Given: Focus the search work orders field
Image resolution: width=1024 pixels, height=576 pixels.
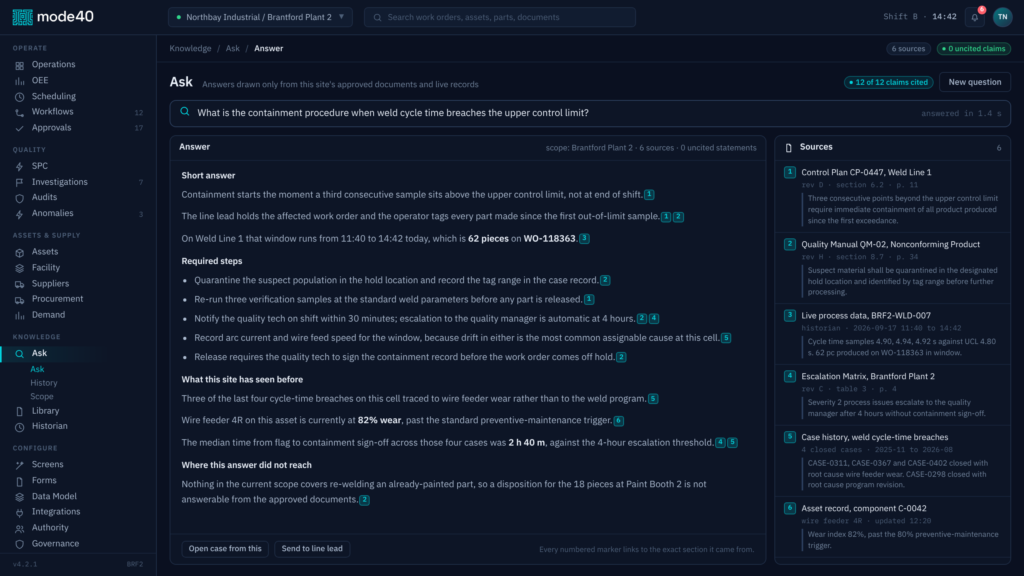Looking at the screenshot, I should point(500,17).
